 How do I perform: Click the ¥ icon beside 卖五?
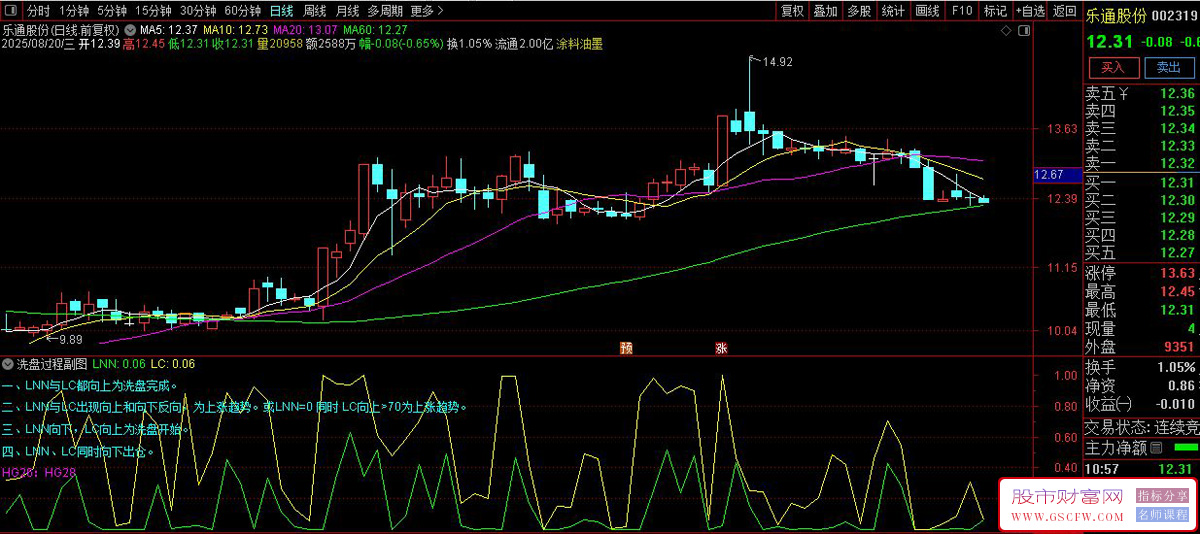click(x=1125, y=94)
